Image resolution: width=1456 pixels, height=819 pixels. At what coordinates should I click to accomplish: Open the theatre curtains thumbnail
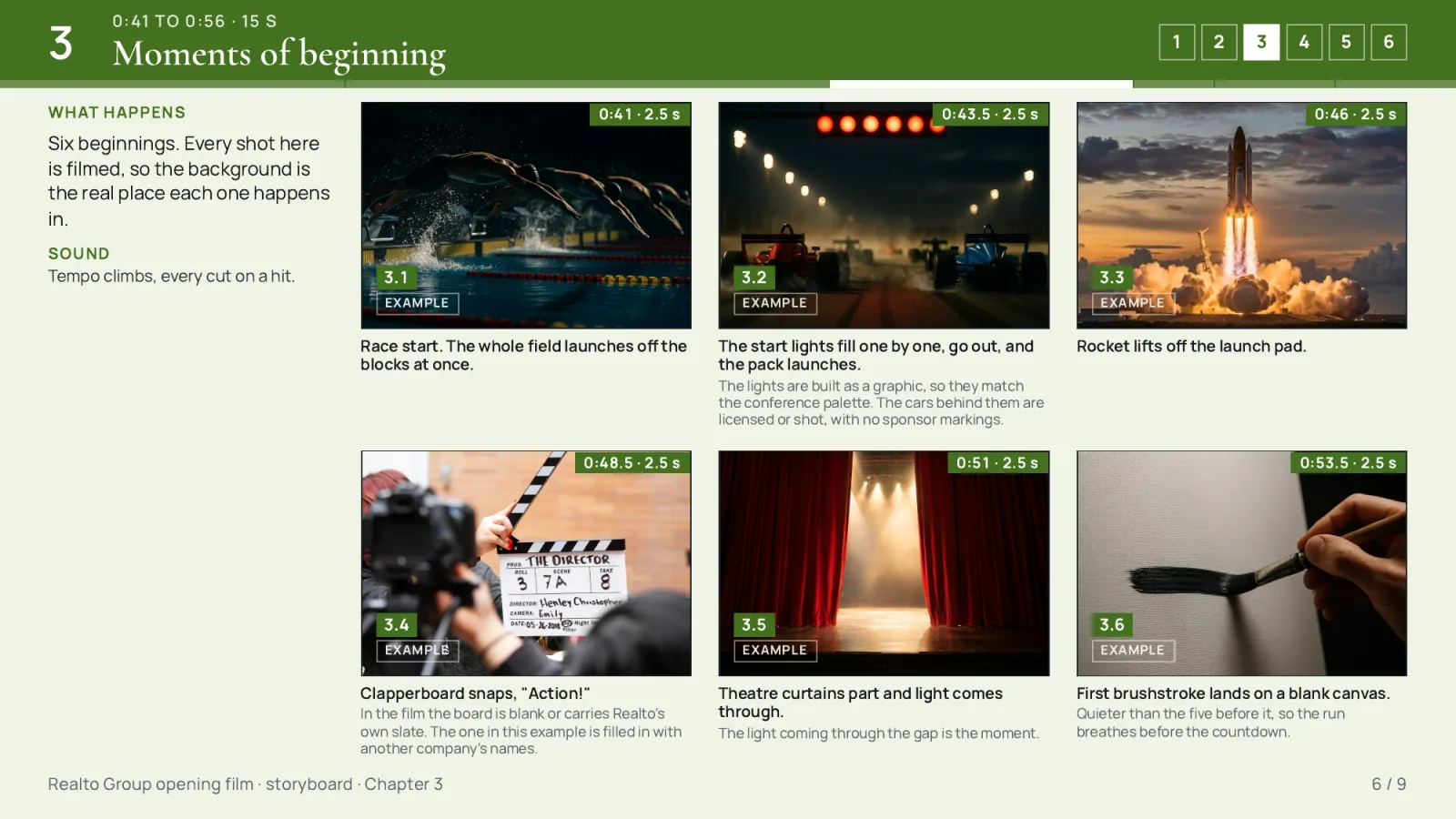pos(884,563)
